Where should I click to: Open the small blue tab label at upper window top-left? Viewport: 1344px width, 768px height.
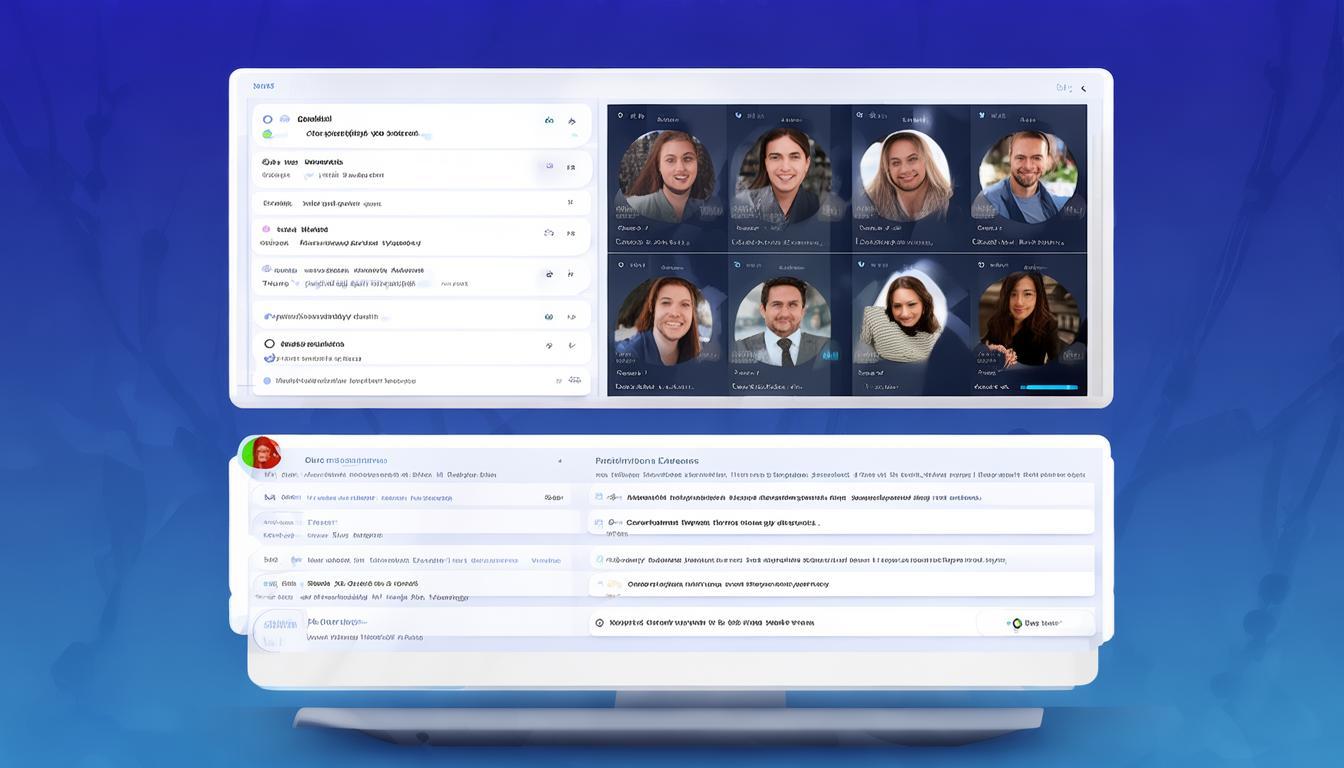tap(264, 86)
